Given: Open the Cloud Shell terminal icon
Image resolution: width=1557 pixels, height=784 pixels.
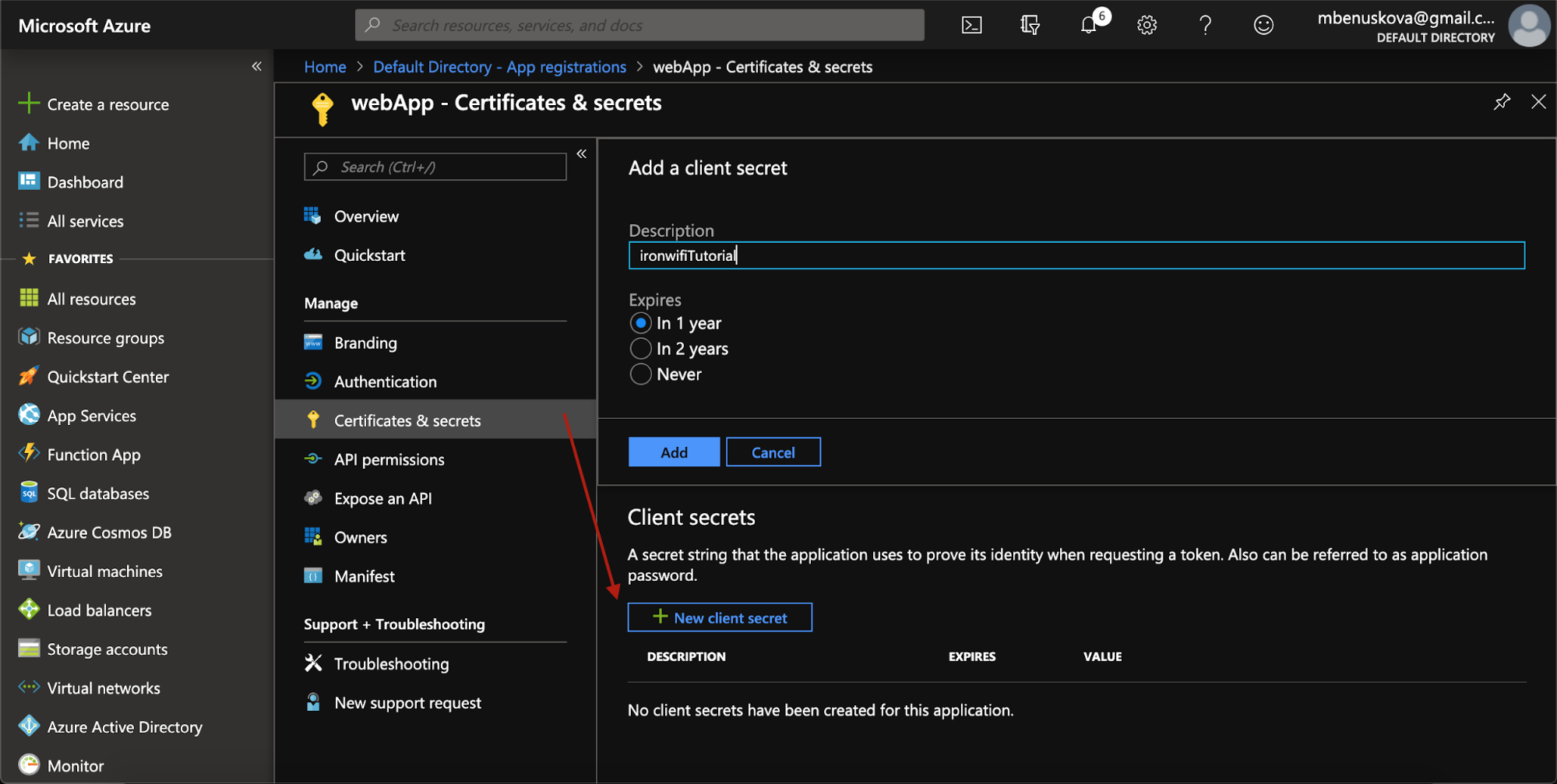Looking at the screenshot, I should (x=970, y=24).
